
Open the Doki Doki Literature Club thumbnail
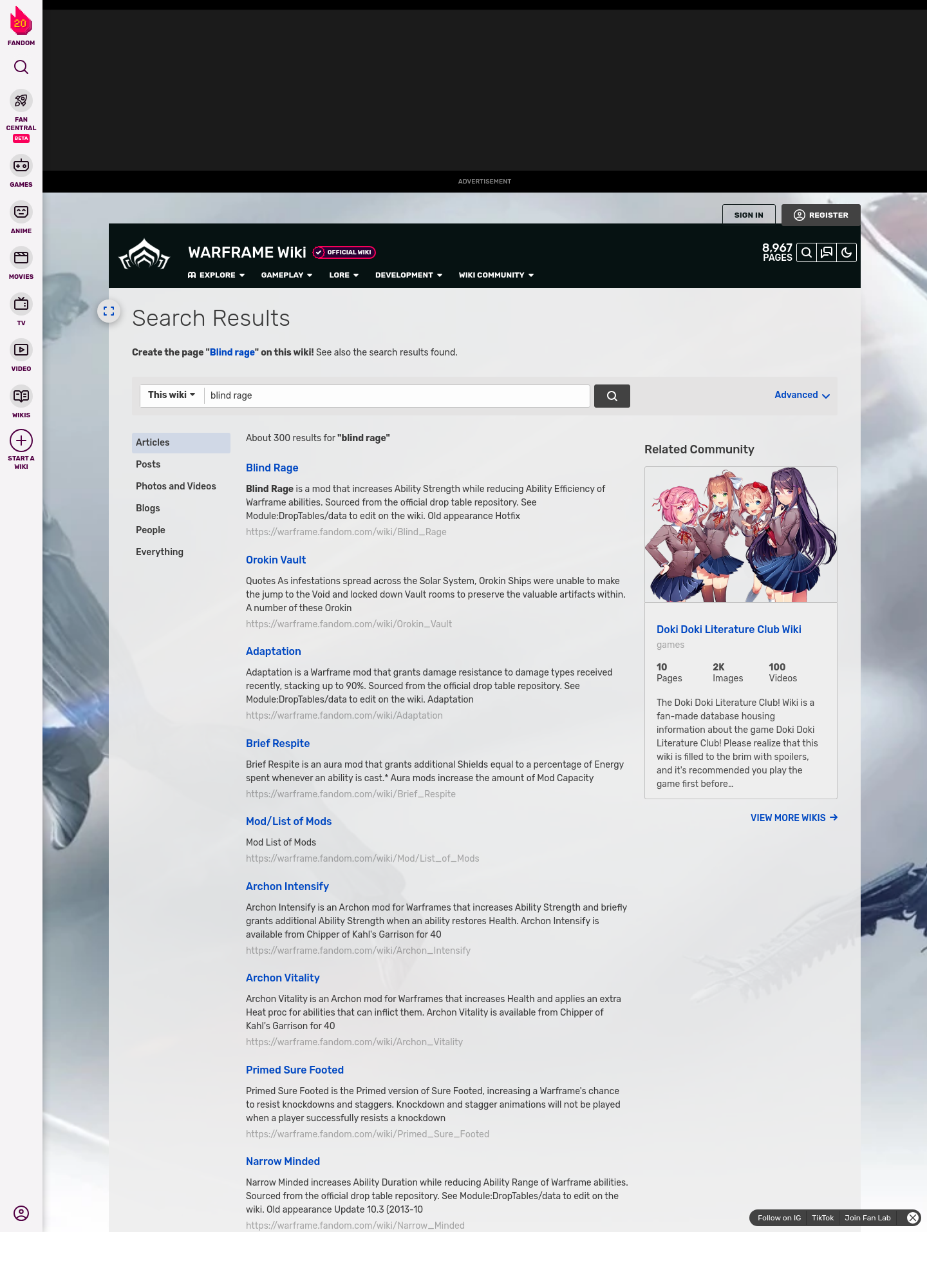[x=740, y=535]
